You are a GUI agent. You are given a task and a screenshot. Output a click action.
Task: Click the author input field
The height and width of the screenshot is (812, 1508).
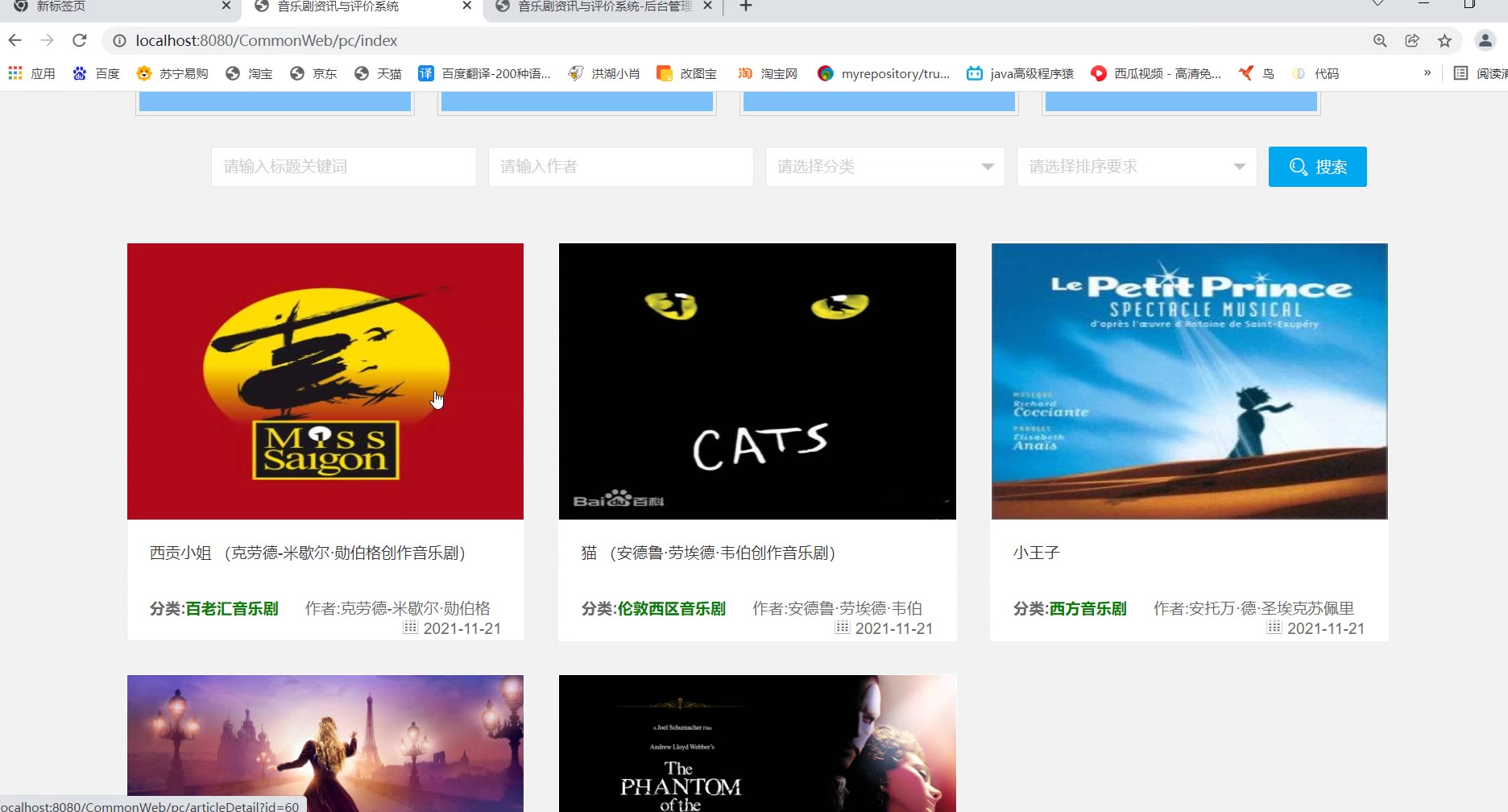click(x=621, y=167)
